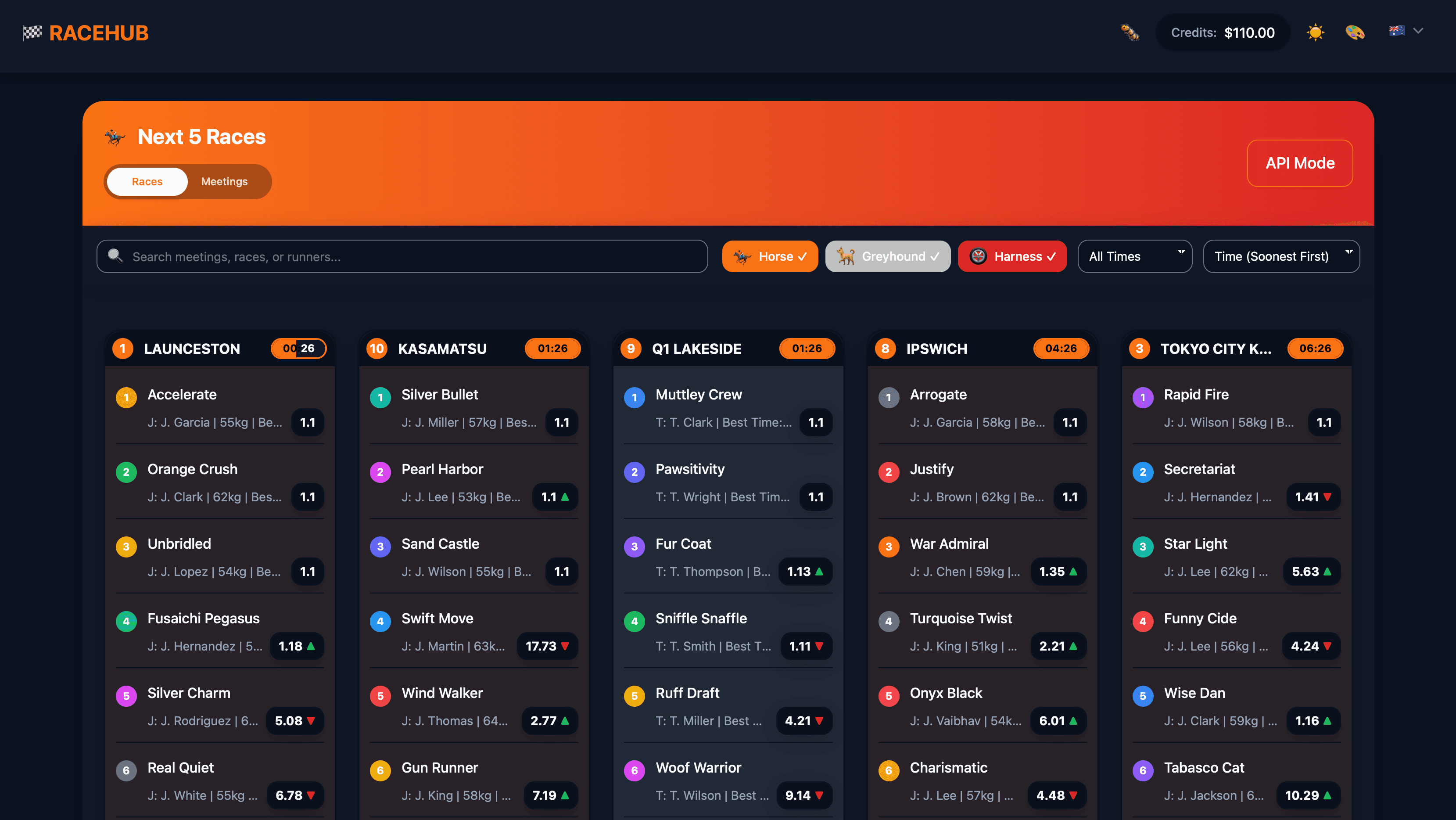The image size is (1456, 820).
Task: Click the search meetings, races, runners field
Action: (x=402, y=256)
